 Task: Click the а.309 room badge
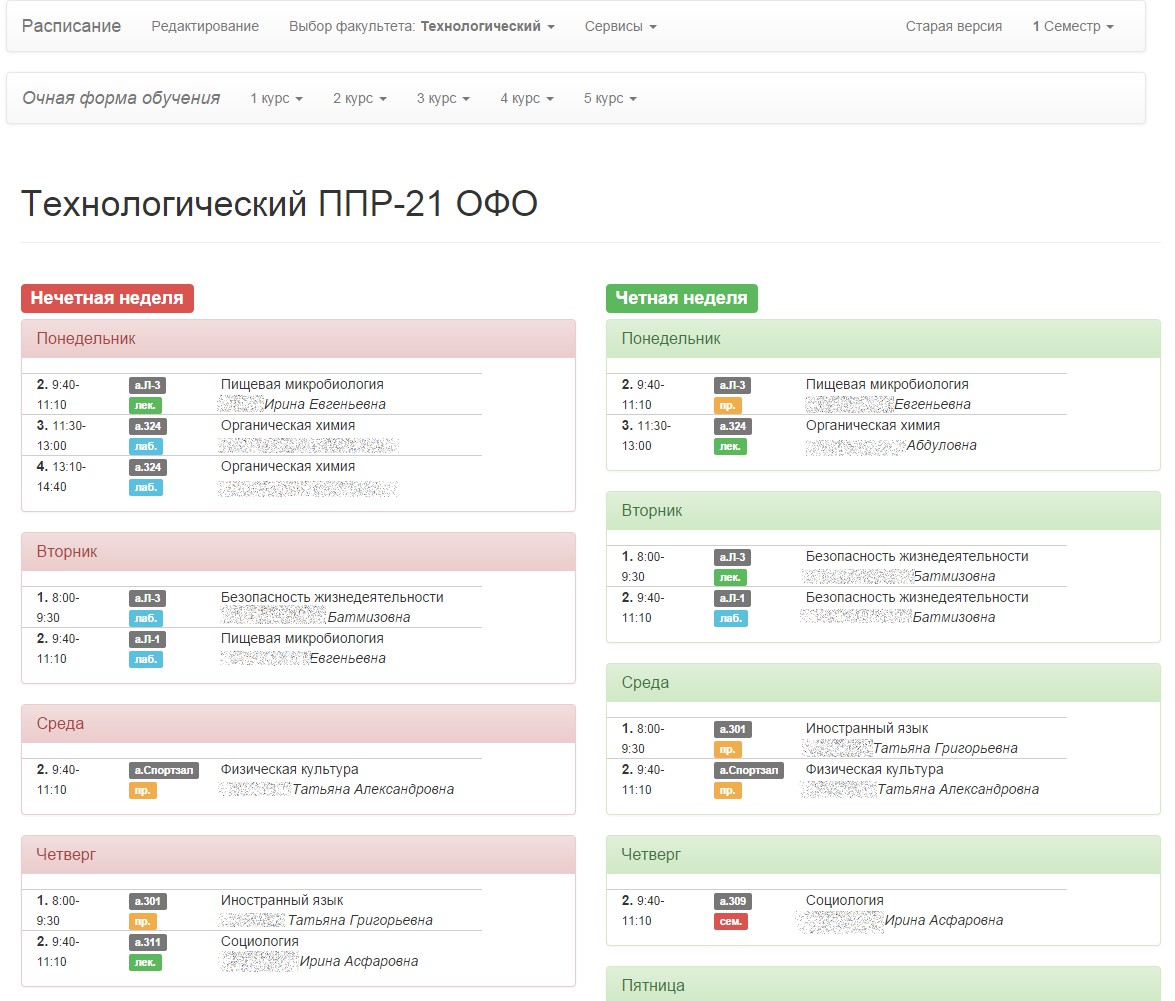point(733,901)
